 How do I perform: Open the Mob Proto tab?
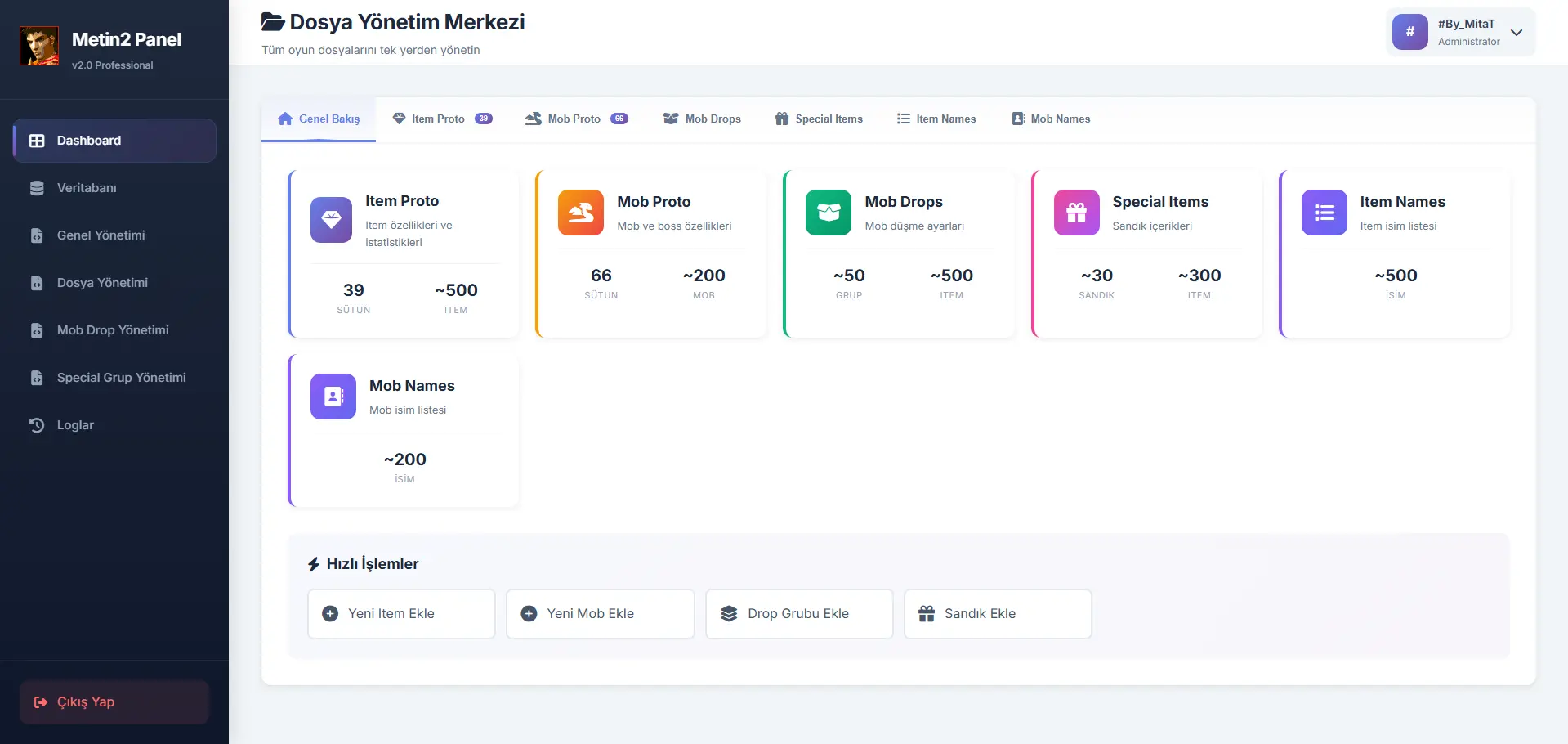click(x=575, y=119)
